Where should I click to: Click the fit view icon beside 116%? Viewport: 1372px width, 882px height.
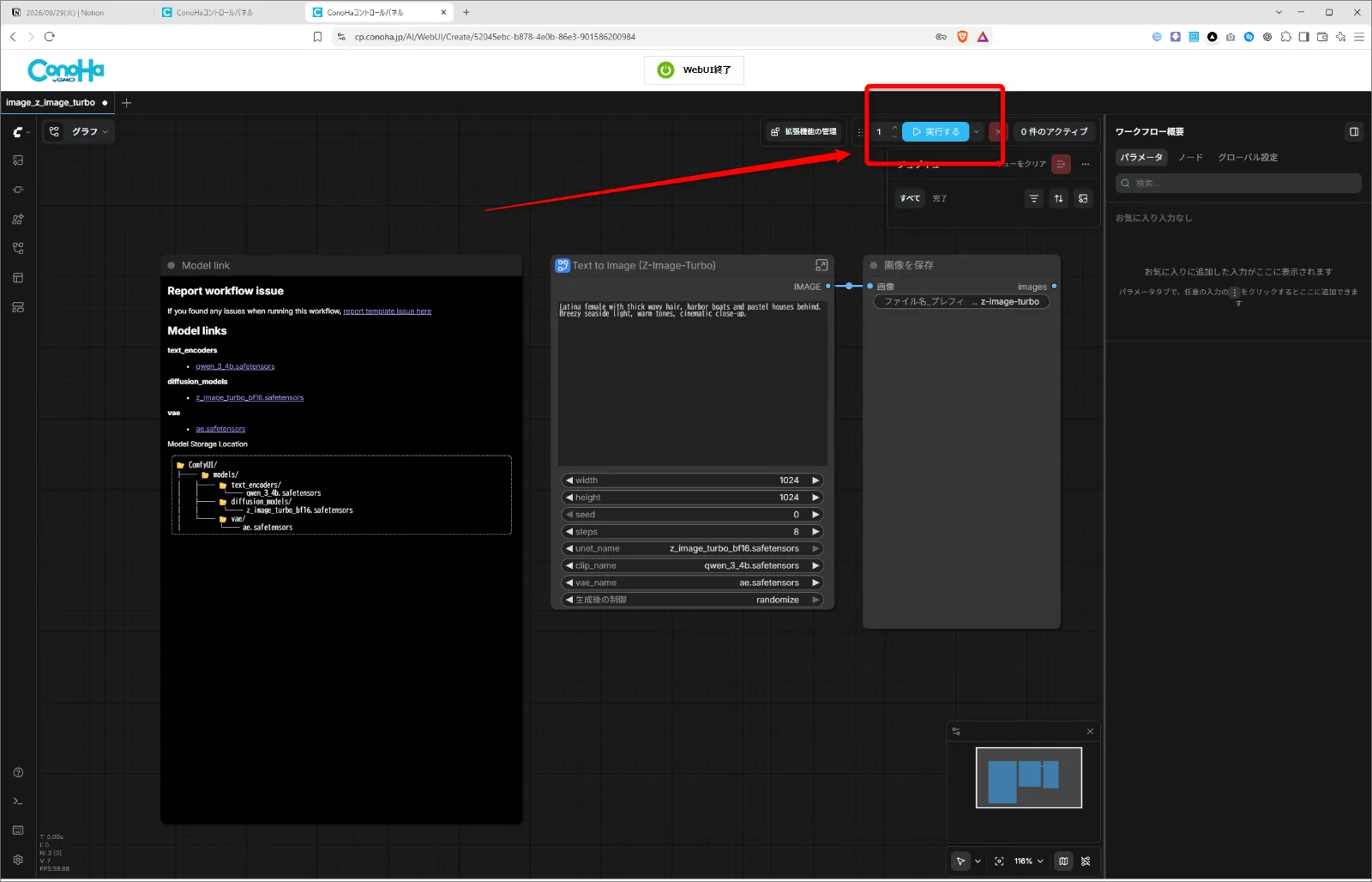pyautogui.click(x=999, y=861)
